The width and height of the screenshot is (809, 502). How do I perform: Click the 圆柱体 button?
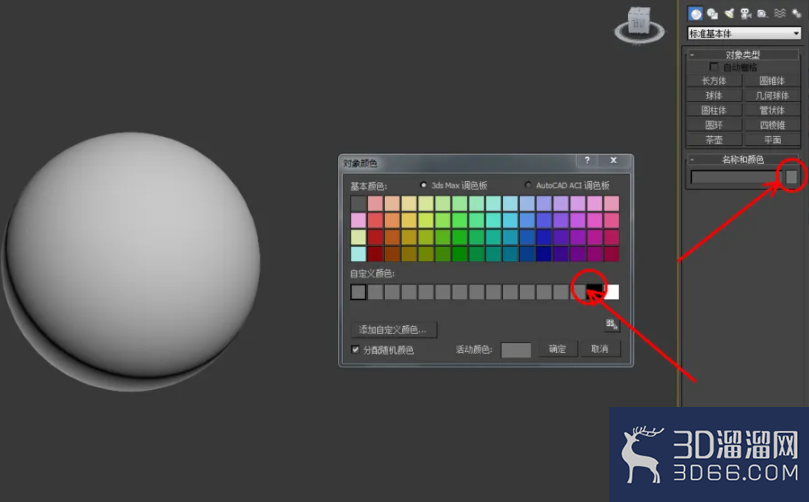(x=714, y=110)
